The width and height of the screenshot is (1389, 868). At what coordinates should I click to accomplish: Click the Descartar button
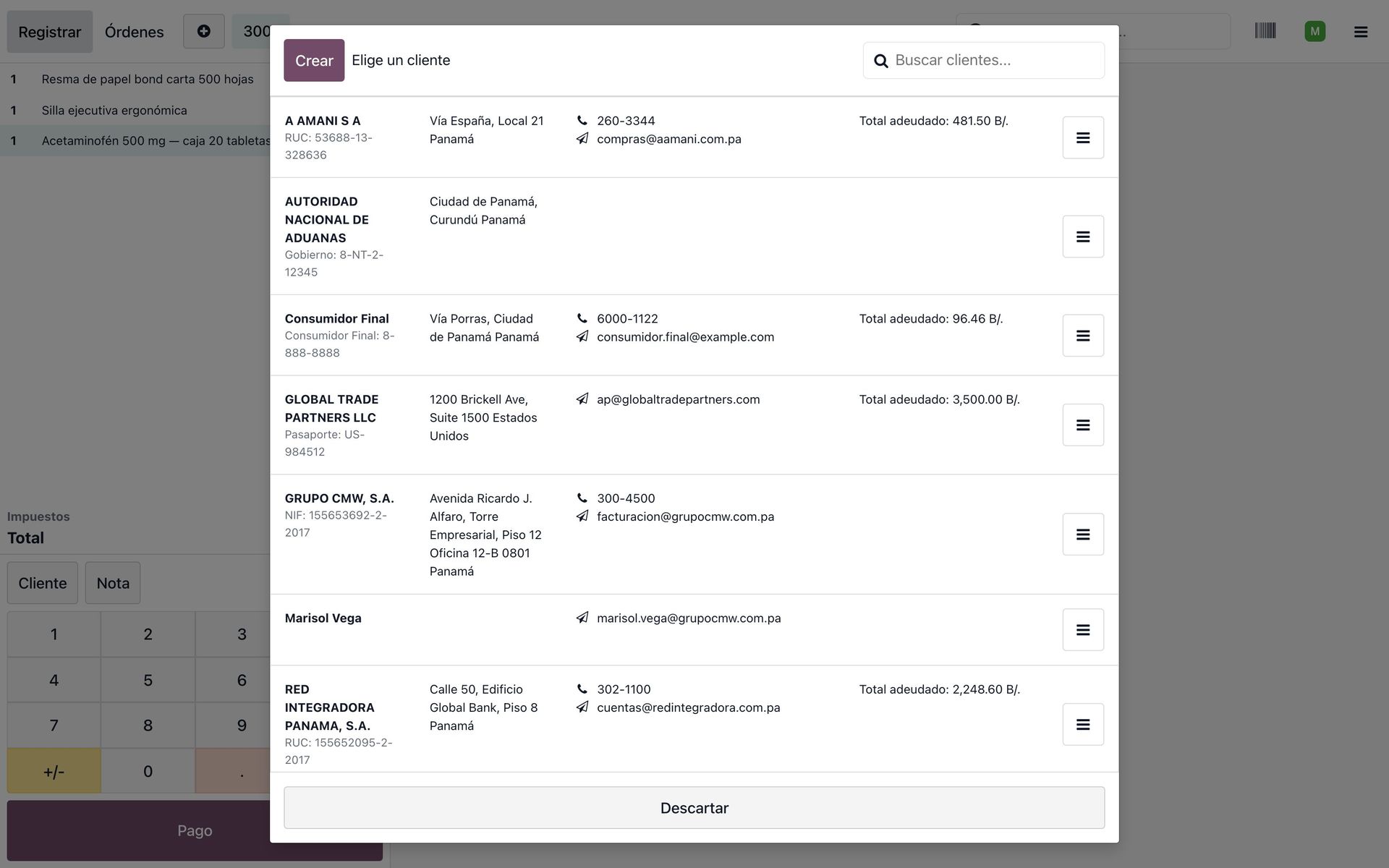pyautogui.click(x=694, y=808)
